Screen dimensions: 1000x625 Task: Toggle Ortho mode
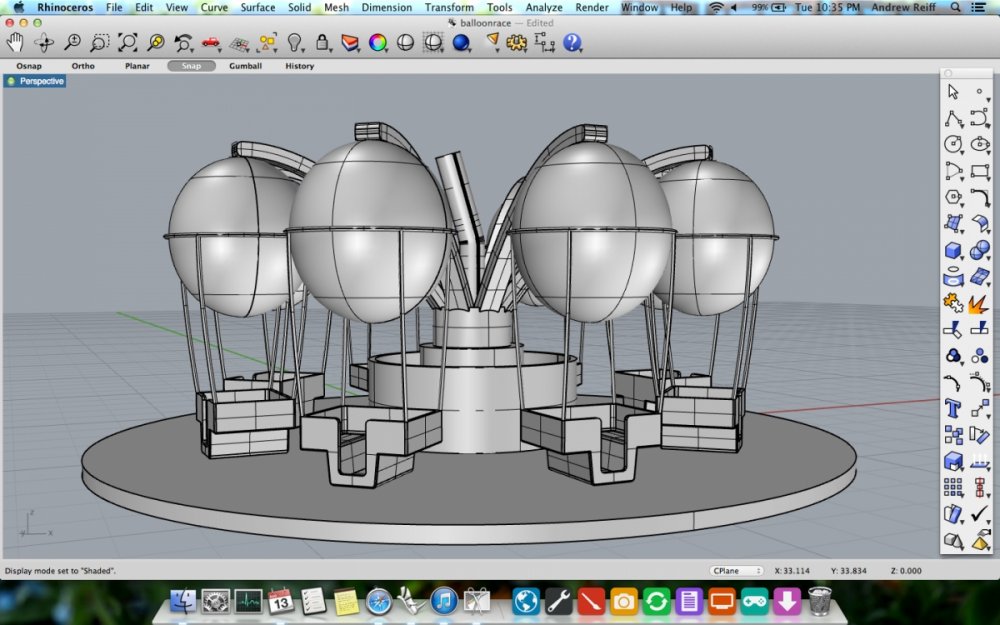click(x=83, y=66)
